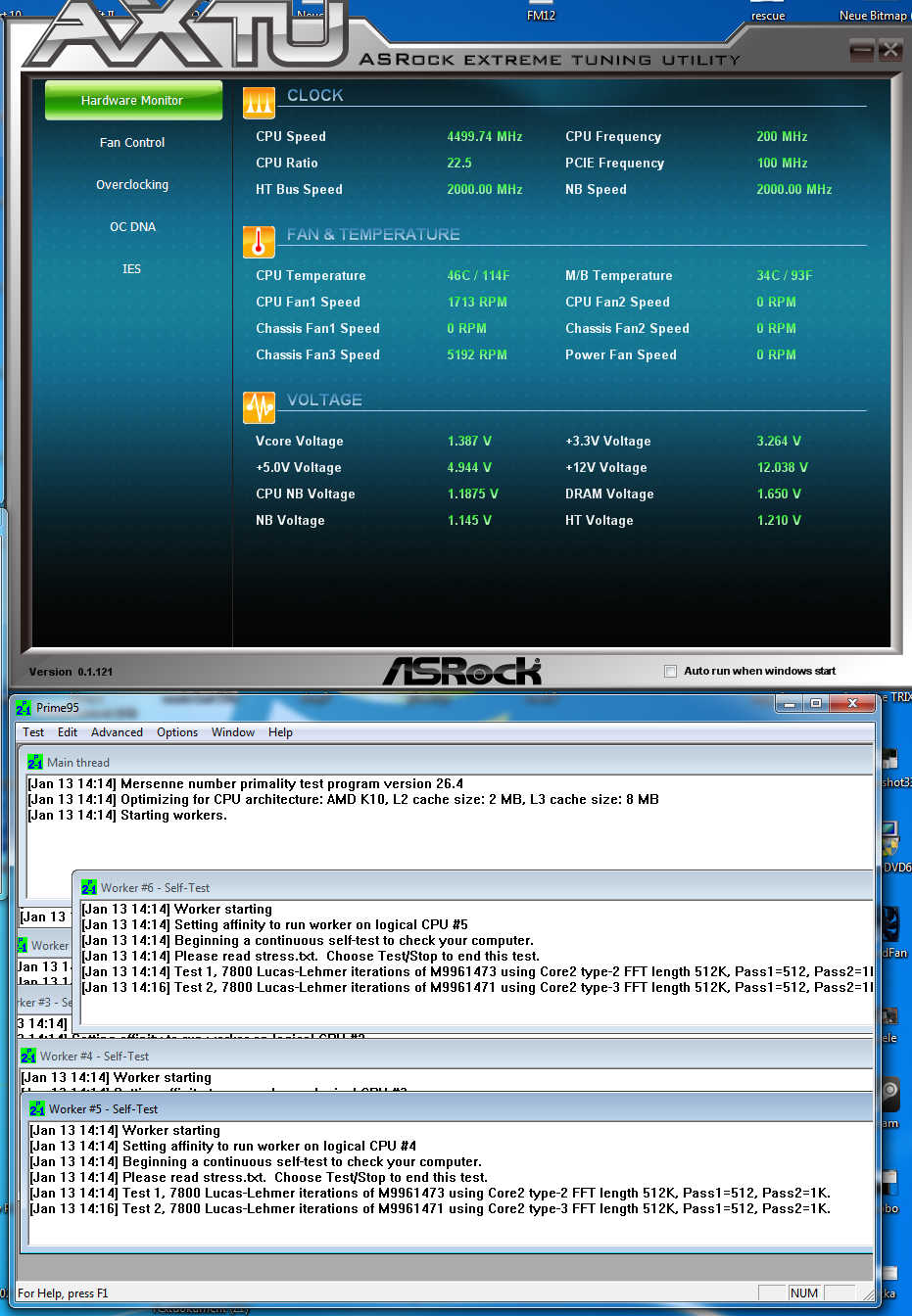Image resolution: width=912 pixels, height=1316 pixels.
Task: Open the rescue desktop icon
Action: point(768,16)
